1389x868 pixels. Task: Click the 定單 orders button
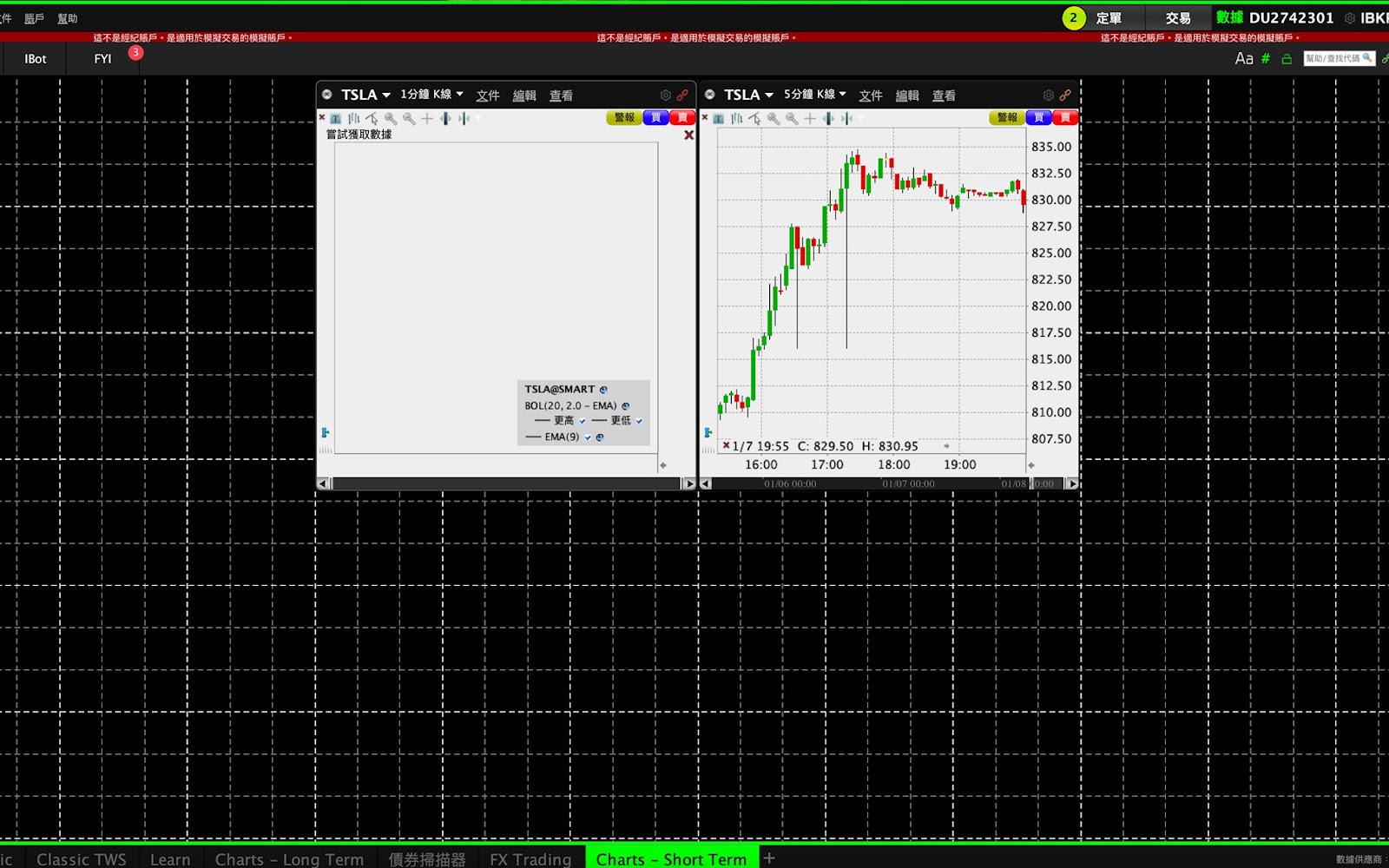click(x=1109, y=17)
